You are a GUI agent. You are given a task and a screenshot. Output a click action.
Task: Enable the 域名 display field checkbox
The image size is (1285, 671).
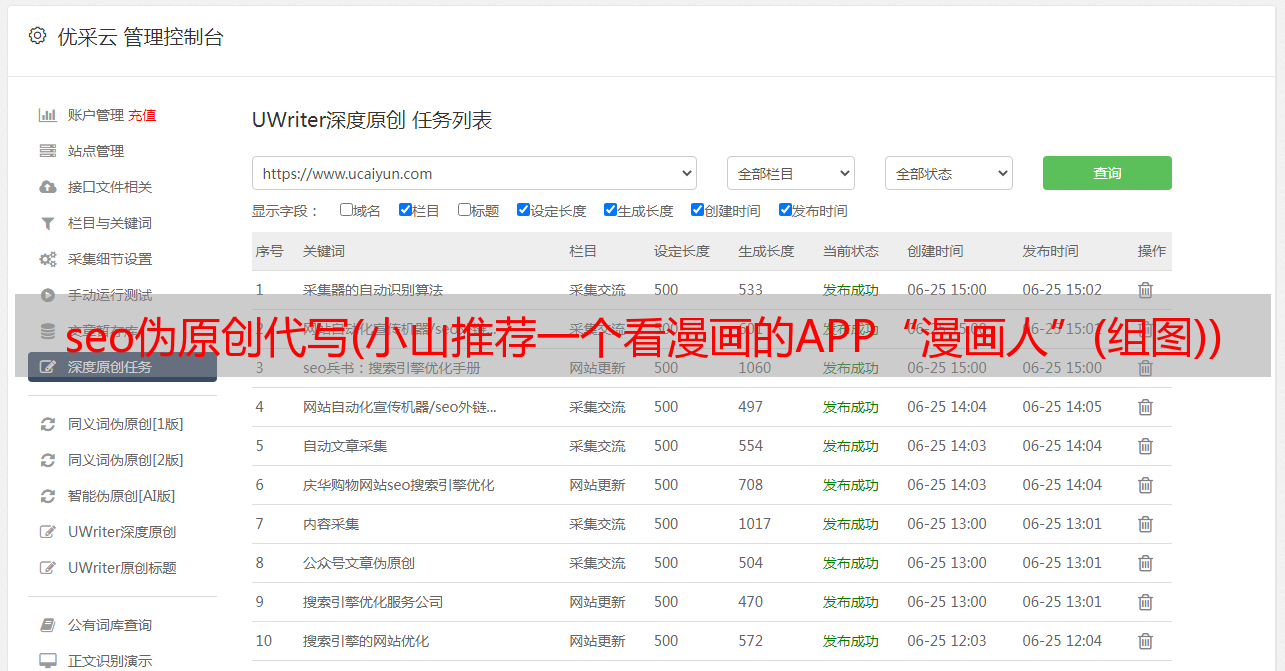346,210
